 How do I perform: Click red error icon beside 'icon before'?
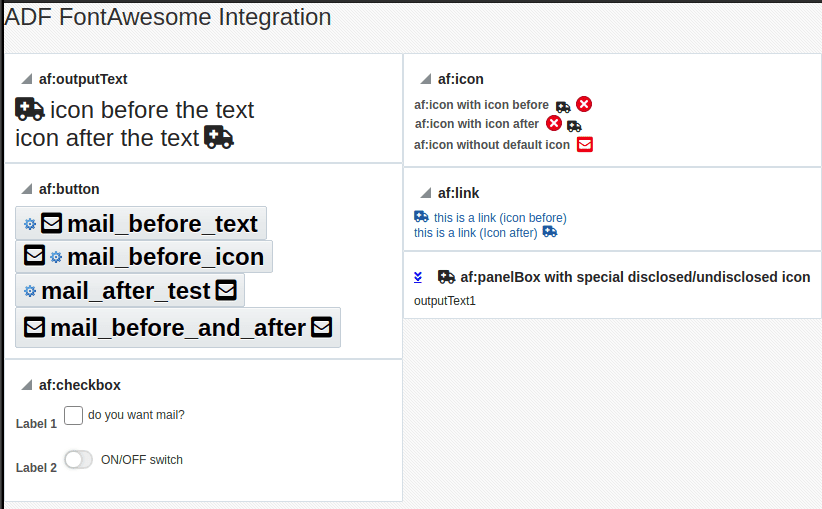(x=584, y=104)
